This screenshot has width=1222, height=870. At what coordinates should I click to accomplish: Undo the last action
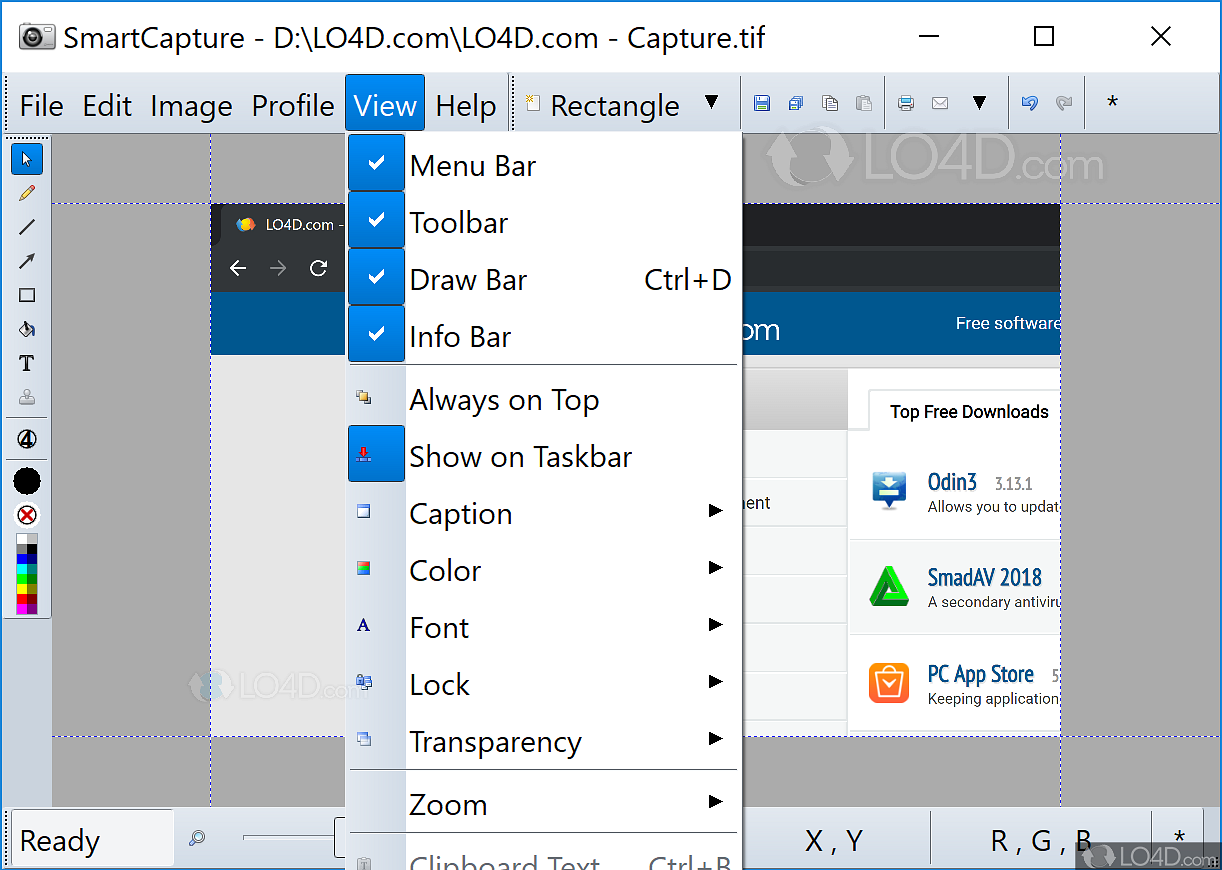click(x=1029, y=102)
